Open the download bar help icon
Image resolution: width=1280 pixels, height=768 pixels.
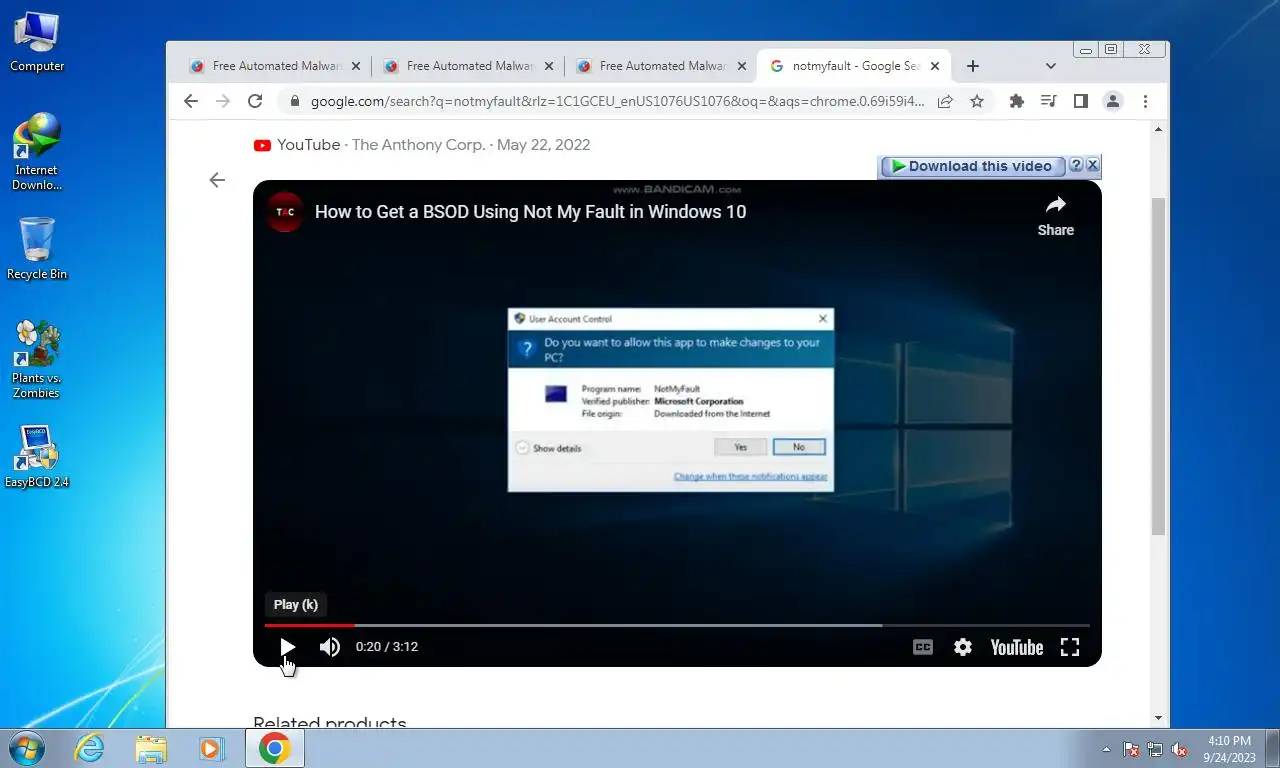(1076, 165)
